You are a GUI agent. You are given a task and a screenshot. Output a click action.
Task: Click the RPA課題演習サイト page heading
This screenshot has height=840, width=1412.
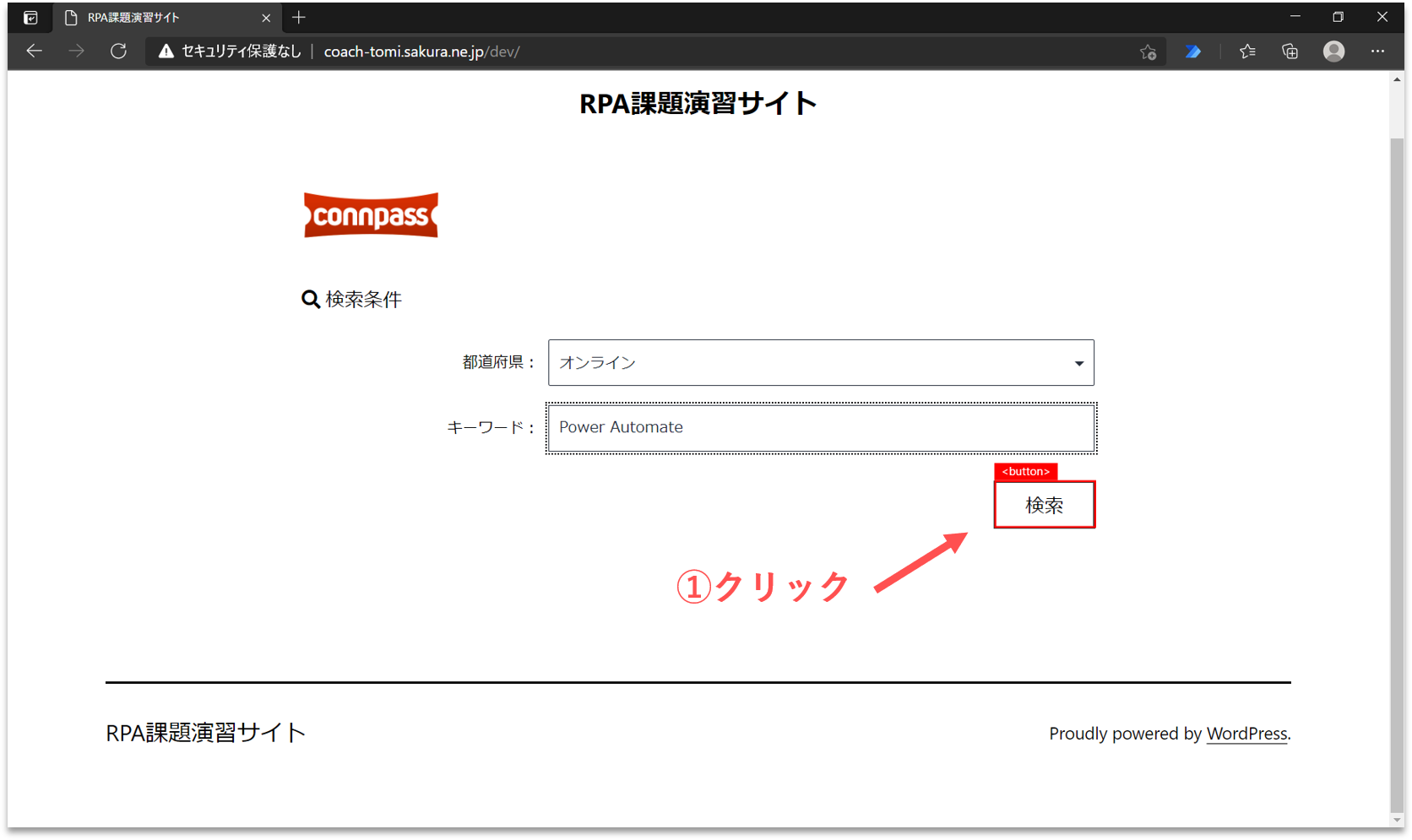(x=698, y=104)
